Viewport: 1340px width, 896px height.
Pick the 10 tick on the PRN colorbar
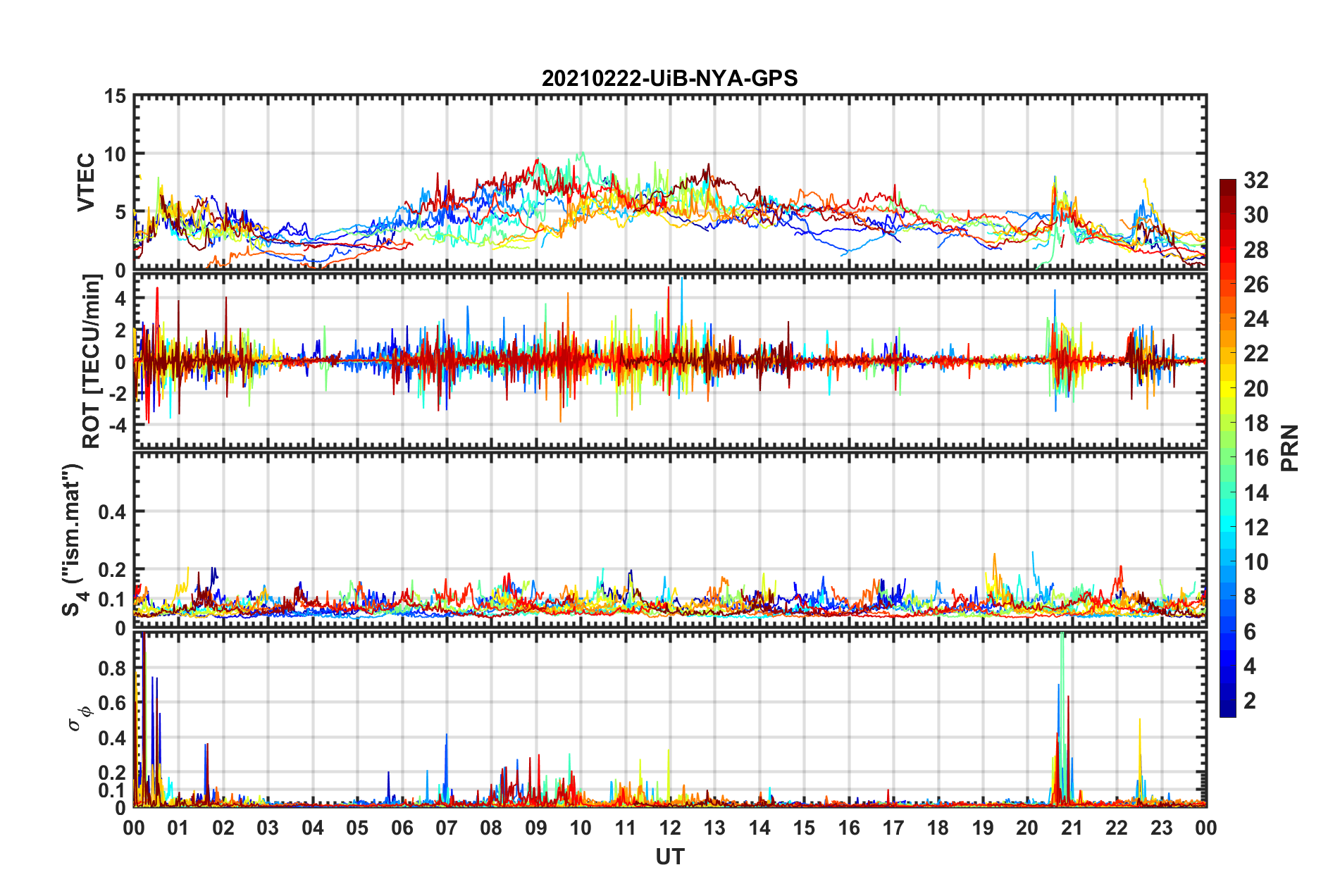click(x=1256, y=562)
